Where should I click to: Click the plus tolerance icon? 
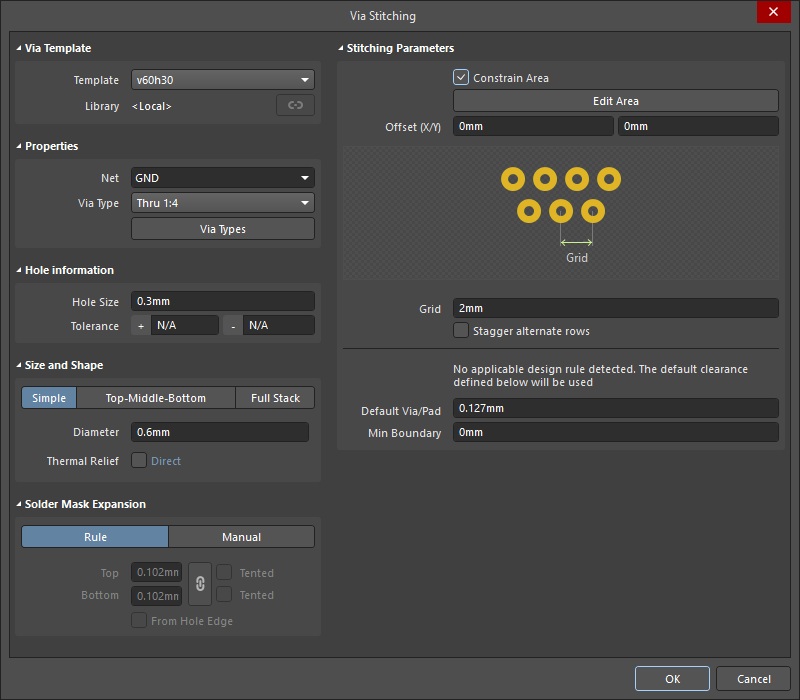(x=140, y=326)
